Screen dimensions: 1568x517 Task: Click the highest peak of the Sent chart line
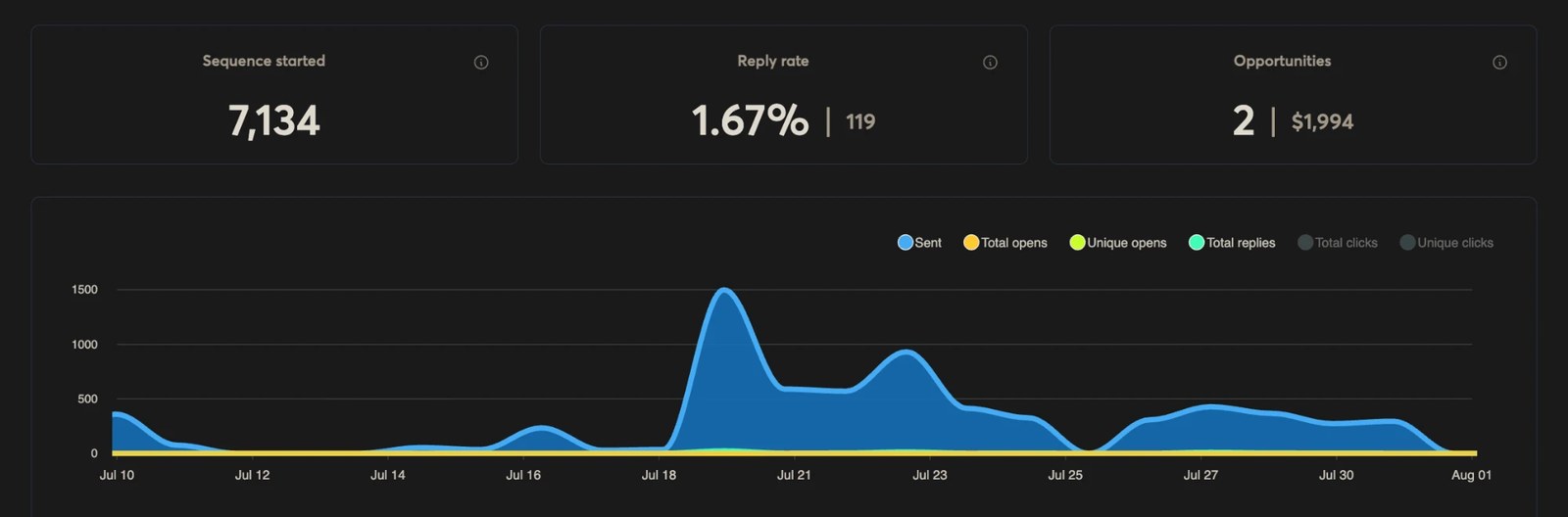click(x=723, y=290)
